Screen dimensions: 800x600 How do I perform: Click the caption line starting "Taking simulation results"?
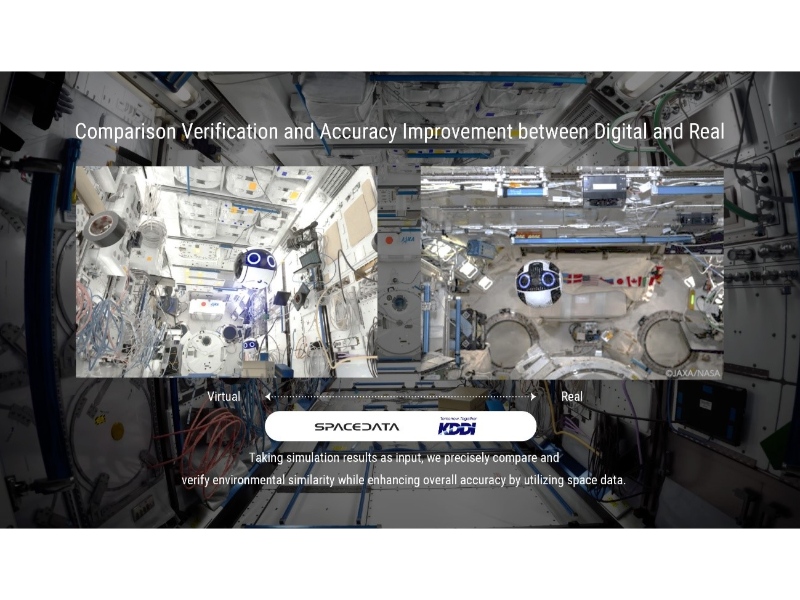click(x=404, y=458)
